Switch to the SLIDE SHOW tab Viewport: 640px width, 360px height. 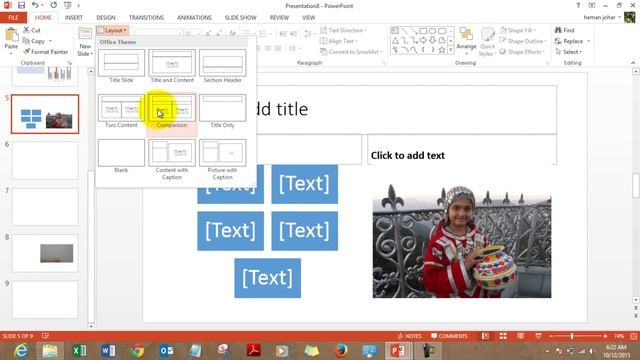[240, 18]
